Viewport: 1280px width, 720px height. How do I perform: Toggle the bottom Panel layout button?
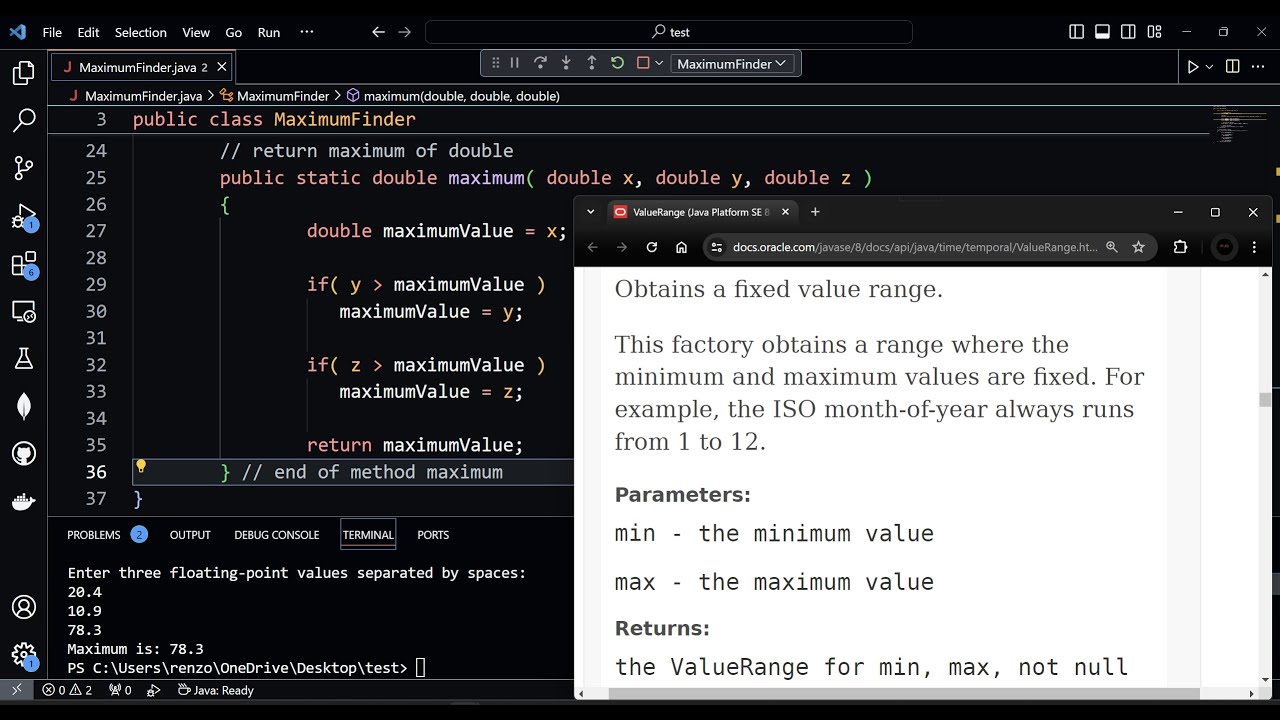[x=1102, y=32]
